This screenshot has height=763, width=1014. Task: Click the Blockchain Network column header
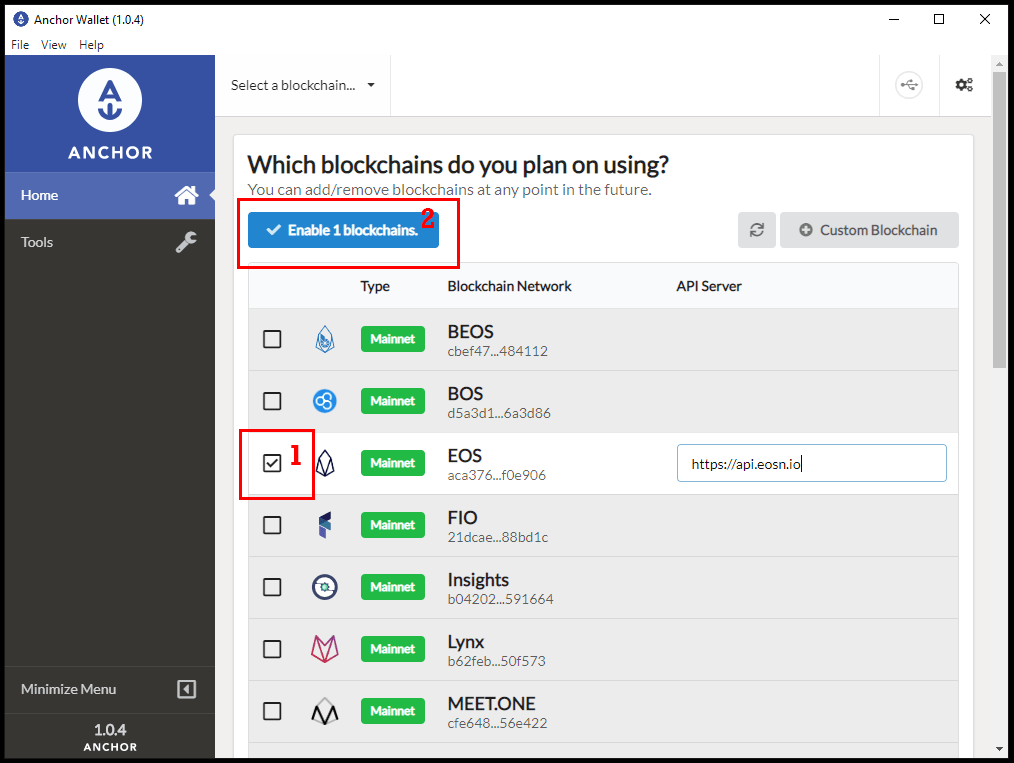(510, 286)
